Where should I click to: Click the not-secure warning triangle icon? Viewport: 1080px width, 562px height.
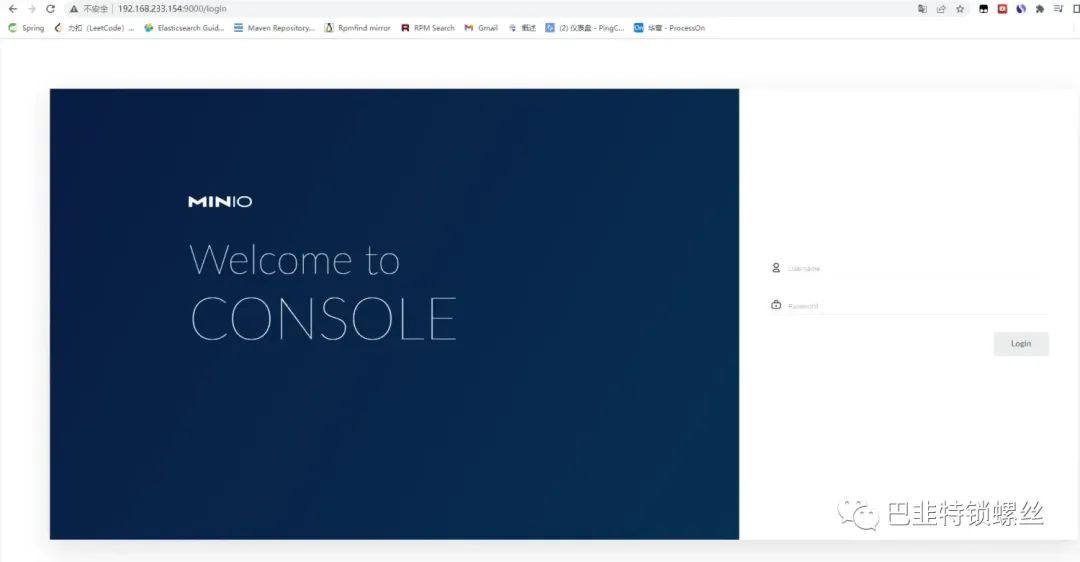74,9
